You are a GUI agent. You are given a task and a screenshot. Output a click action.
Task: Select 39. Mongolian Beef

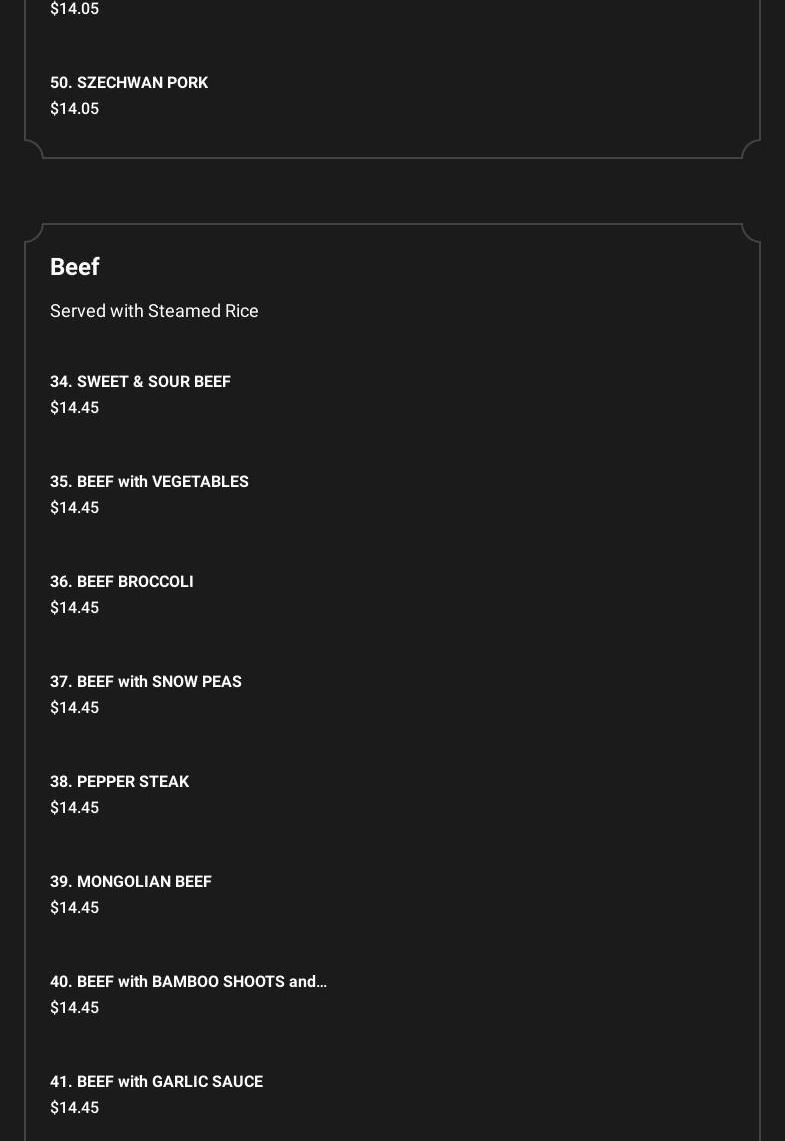pos(131,882)
